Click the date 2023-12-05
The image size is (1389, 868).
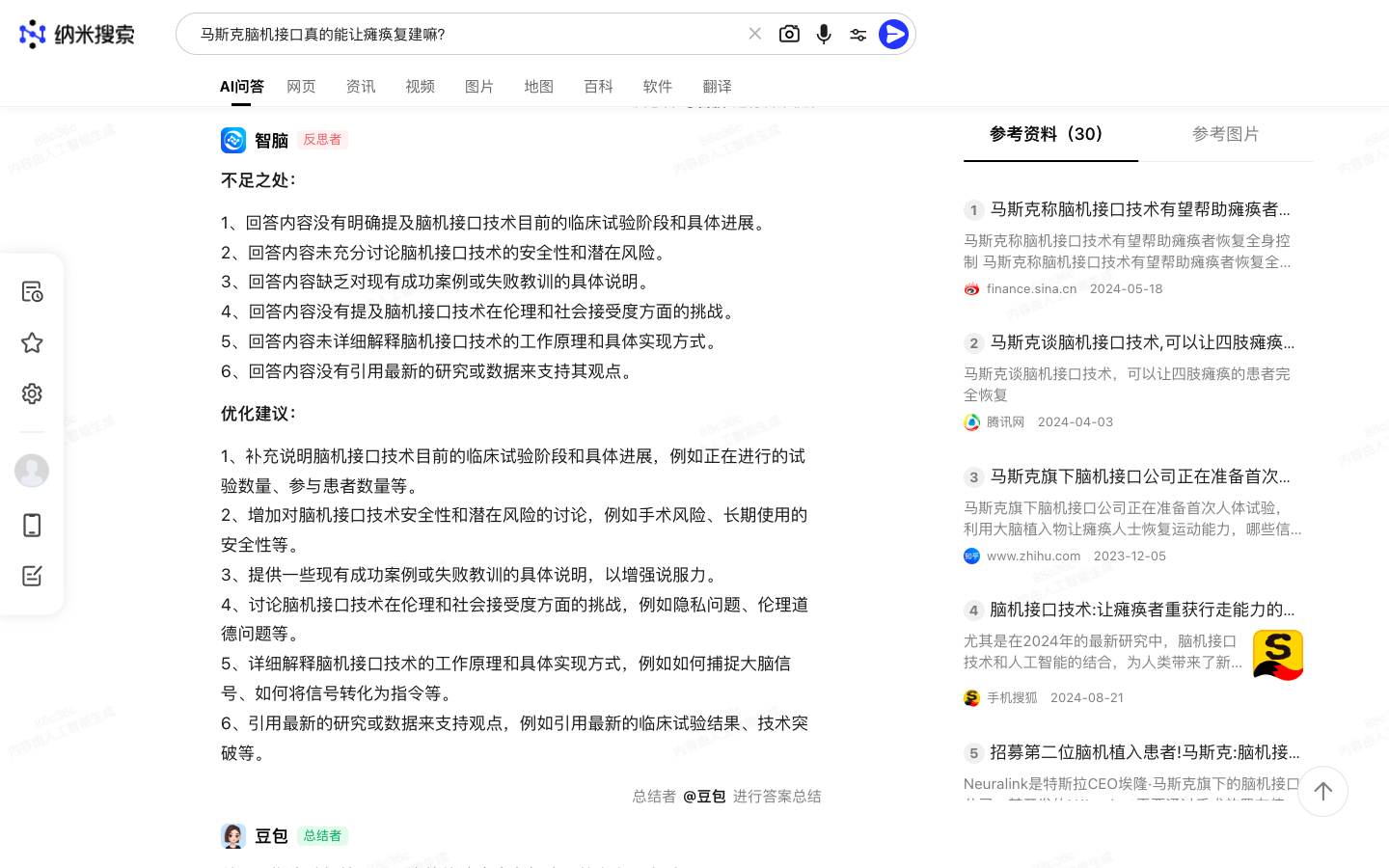pos(1130,556)
